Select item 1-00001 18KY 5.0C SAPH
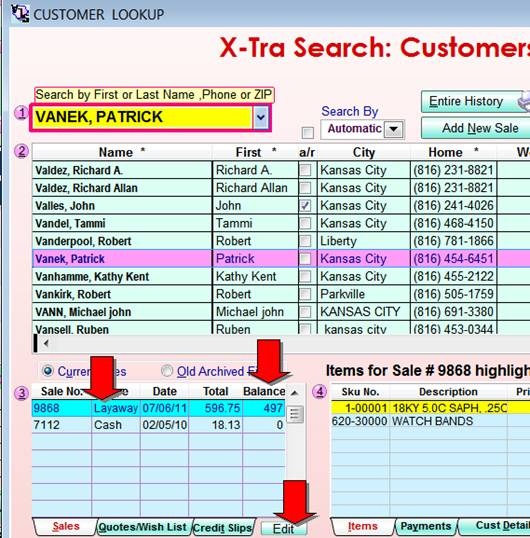Image resolution: width=530 pixels, height=538 pixels. (431, 408)
